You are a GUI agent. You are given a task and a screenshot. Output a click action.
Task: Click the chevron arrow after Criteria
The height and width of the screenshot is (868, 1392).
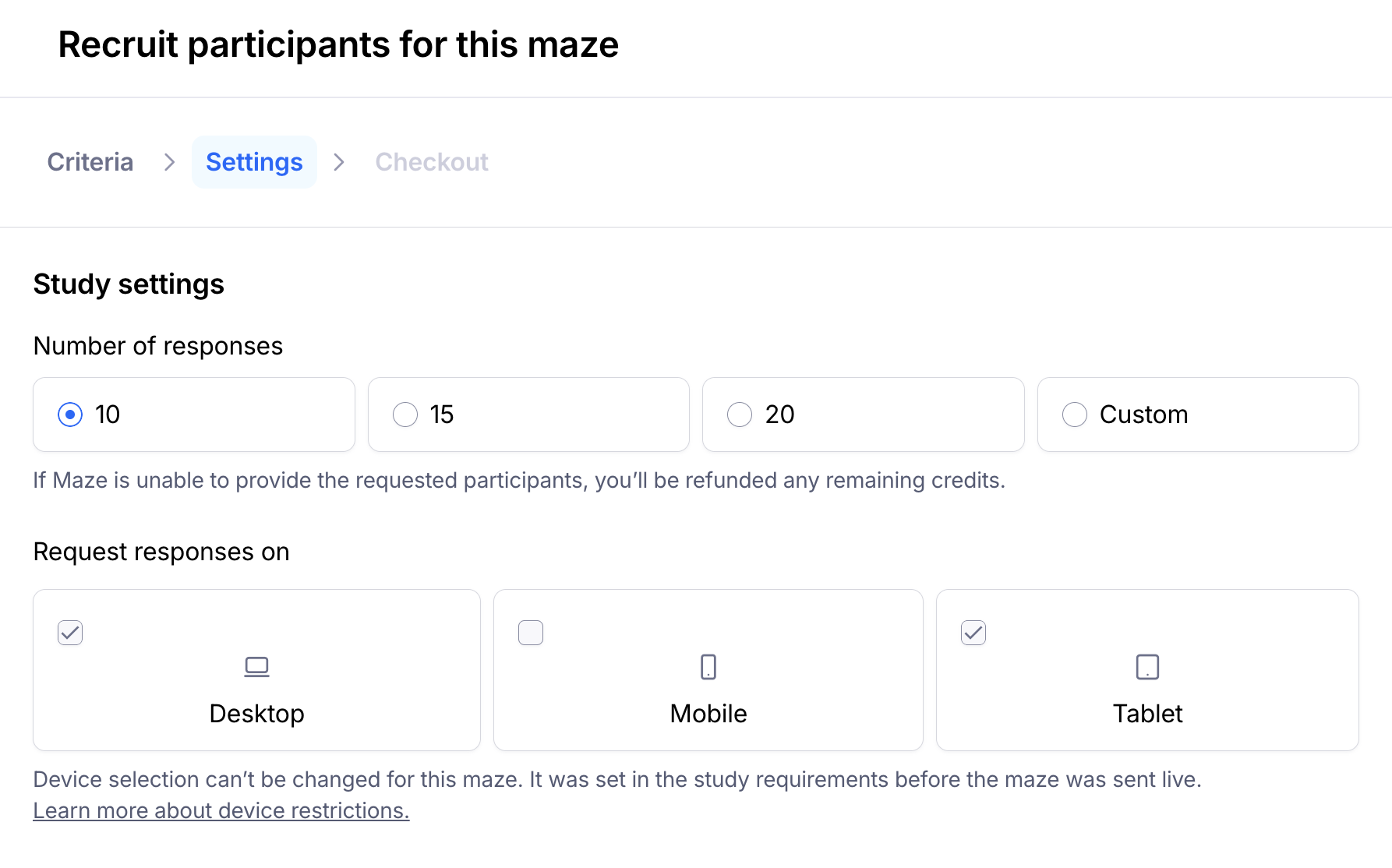(x=169, y=162)
